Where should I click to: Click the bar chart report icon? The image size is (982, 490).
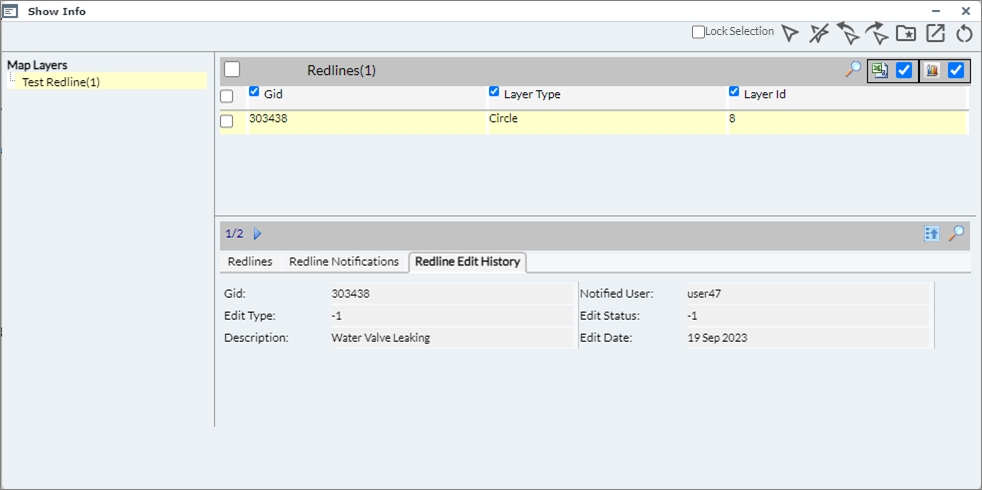(x=931, y=70)
